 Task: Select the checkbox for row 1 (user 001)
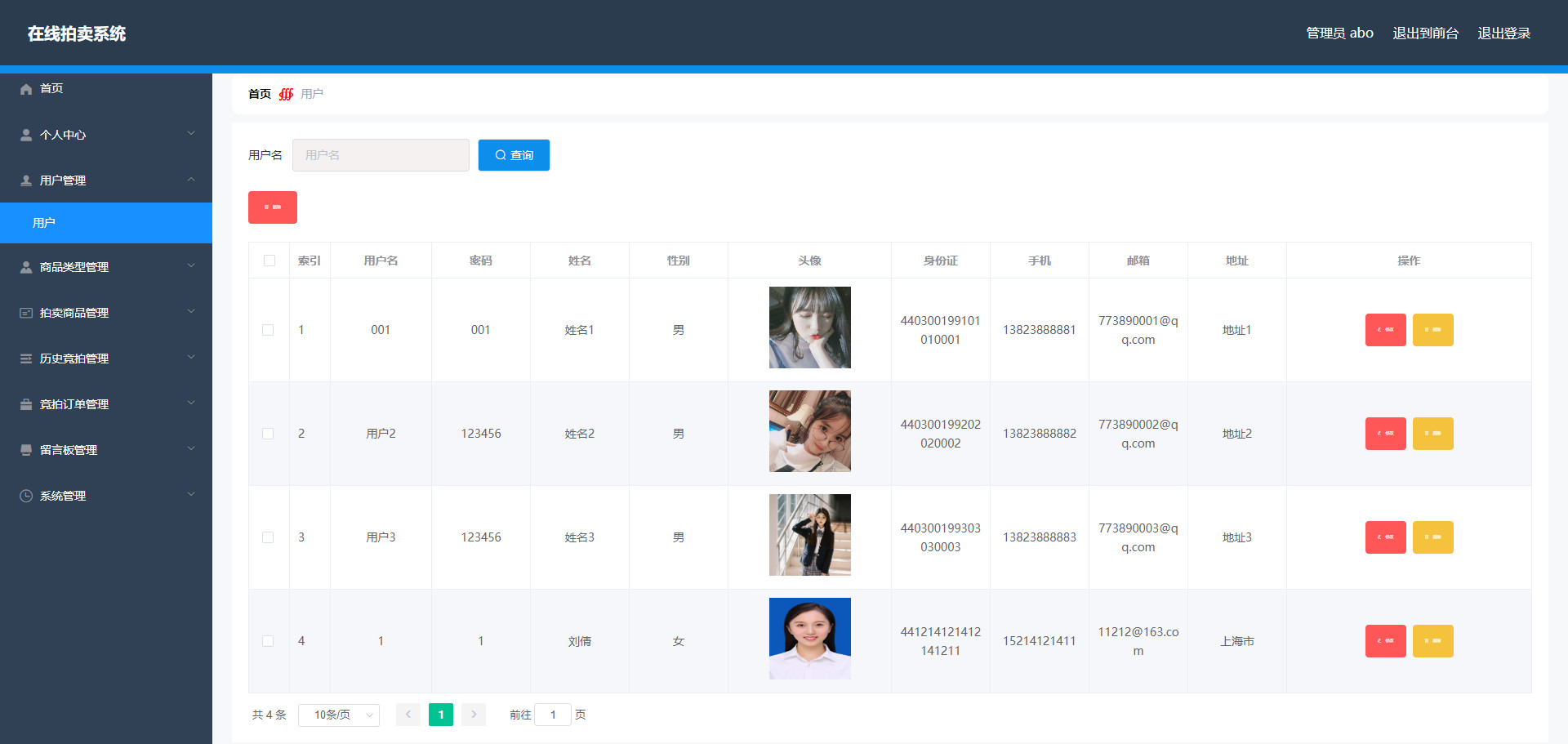tap(268, 330)
